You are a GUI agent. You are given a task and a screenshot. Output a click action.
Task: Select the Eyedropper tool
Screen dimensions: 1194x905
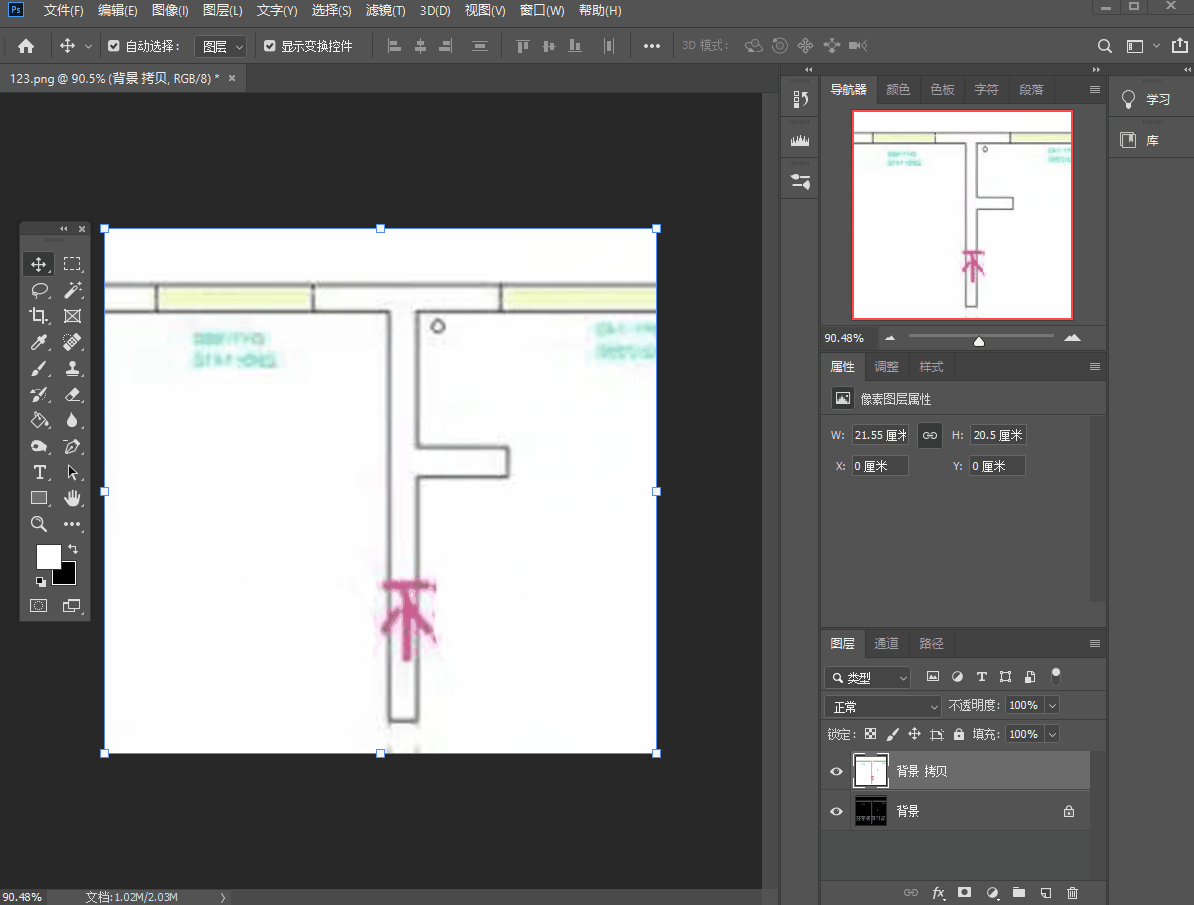pyautogui.click(x=38, y=342)
